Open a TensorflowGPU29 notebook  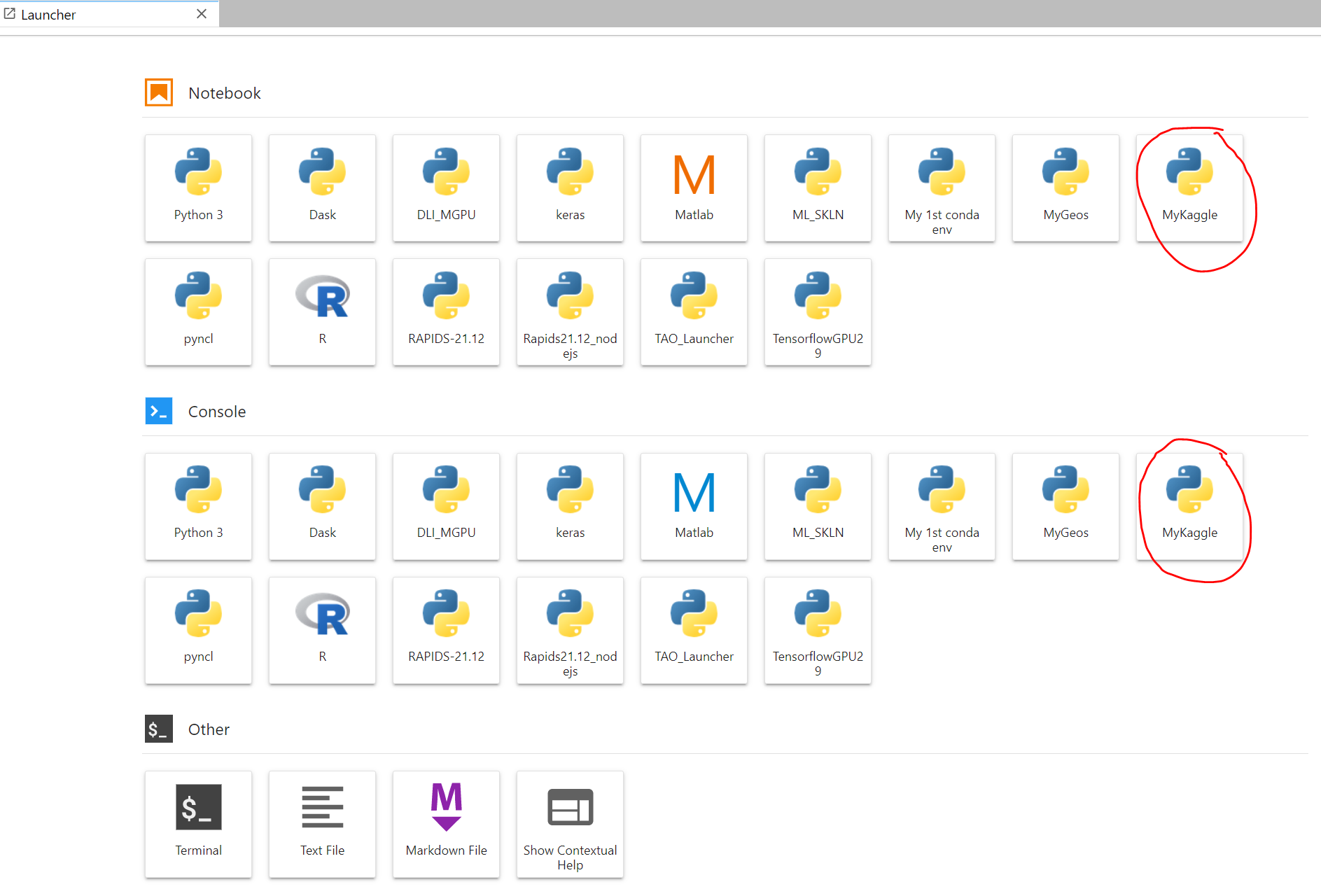pos(818,311)
